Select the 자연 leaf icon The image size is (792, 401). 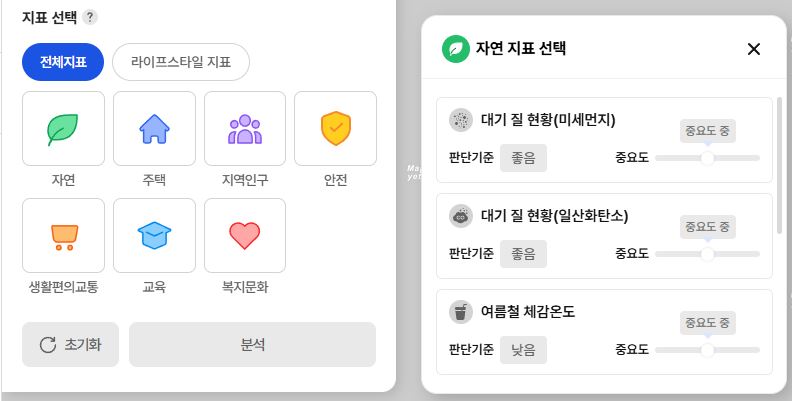click(63, 129)
